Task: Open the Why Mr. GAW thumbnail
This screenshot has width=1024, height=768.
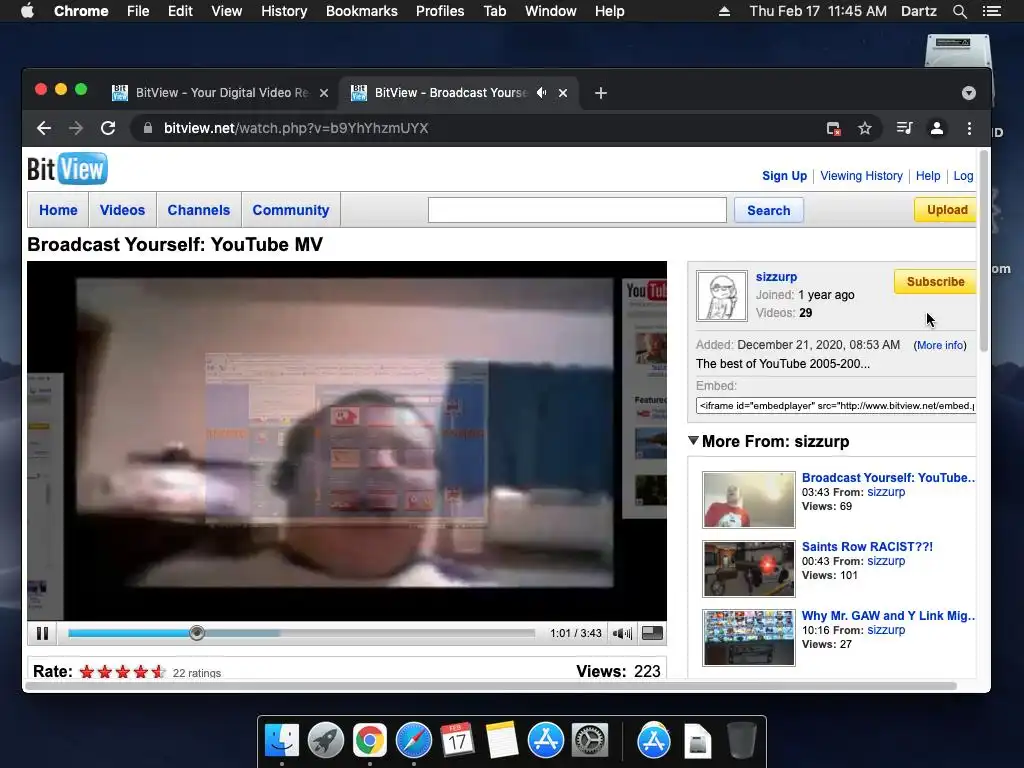Action: click(748, 637)
